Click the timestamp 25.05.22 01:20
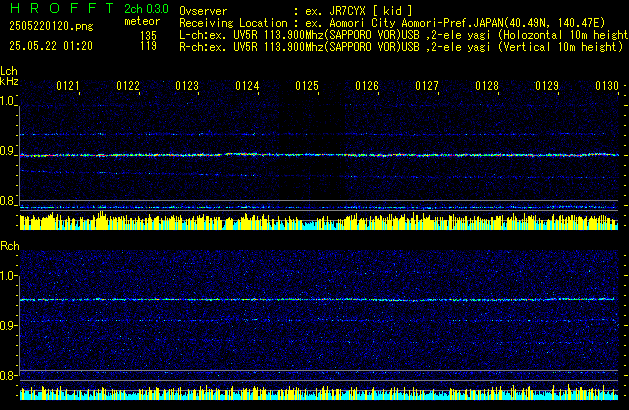This screenshot has width=629, height=410. coord(51,46)
